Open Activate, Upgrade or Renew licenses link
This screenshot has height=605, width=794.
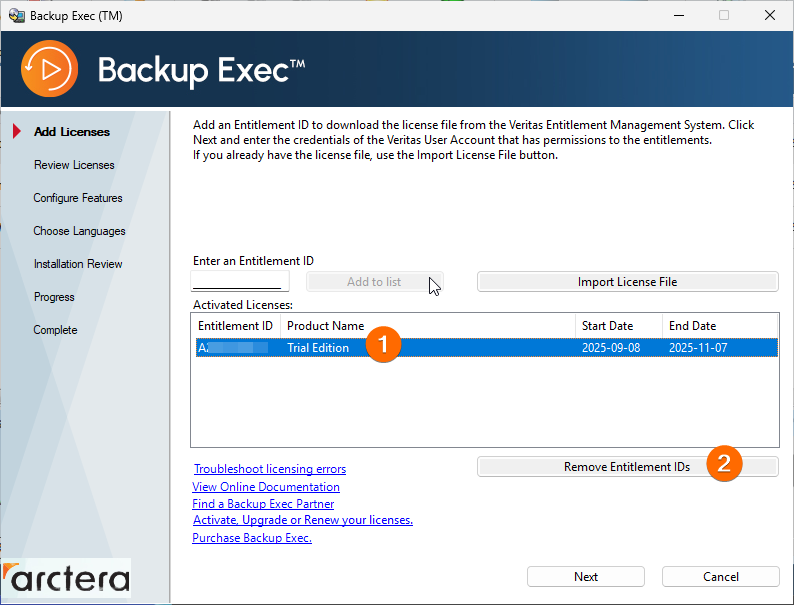click(x=303, y=520)
